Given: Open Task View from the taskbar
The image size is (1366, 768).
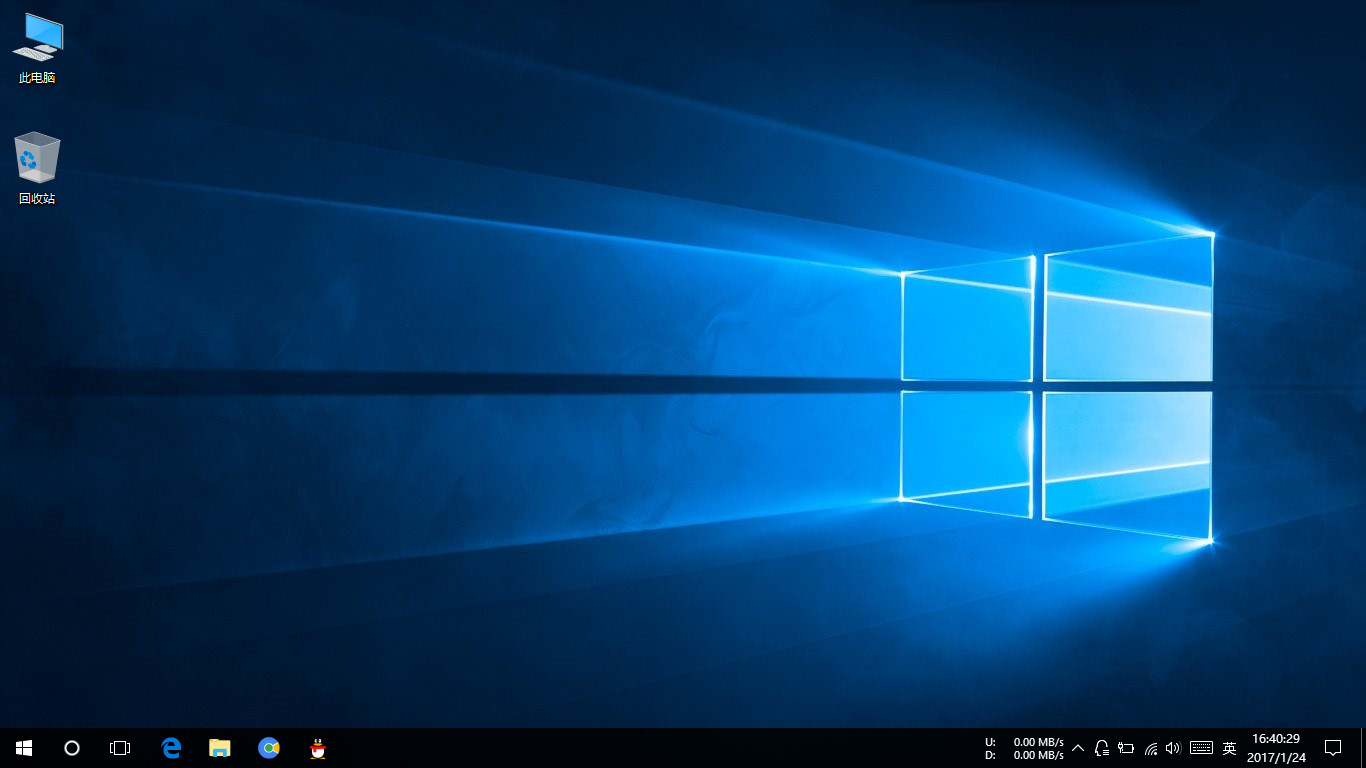Looking at the screenshot, I should (x=120, y=747).
